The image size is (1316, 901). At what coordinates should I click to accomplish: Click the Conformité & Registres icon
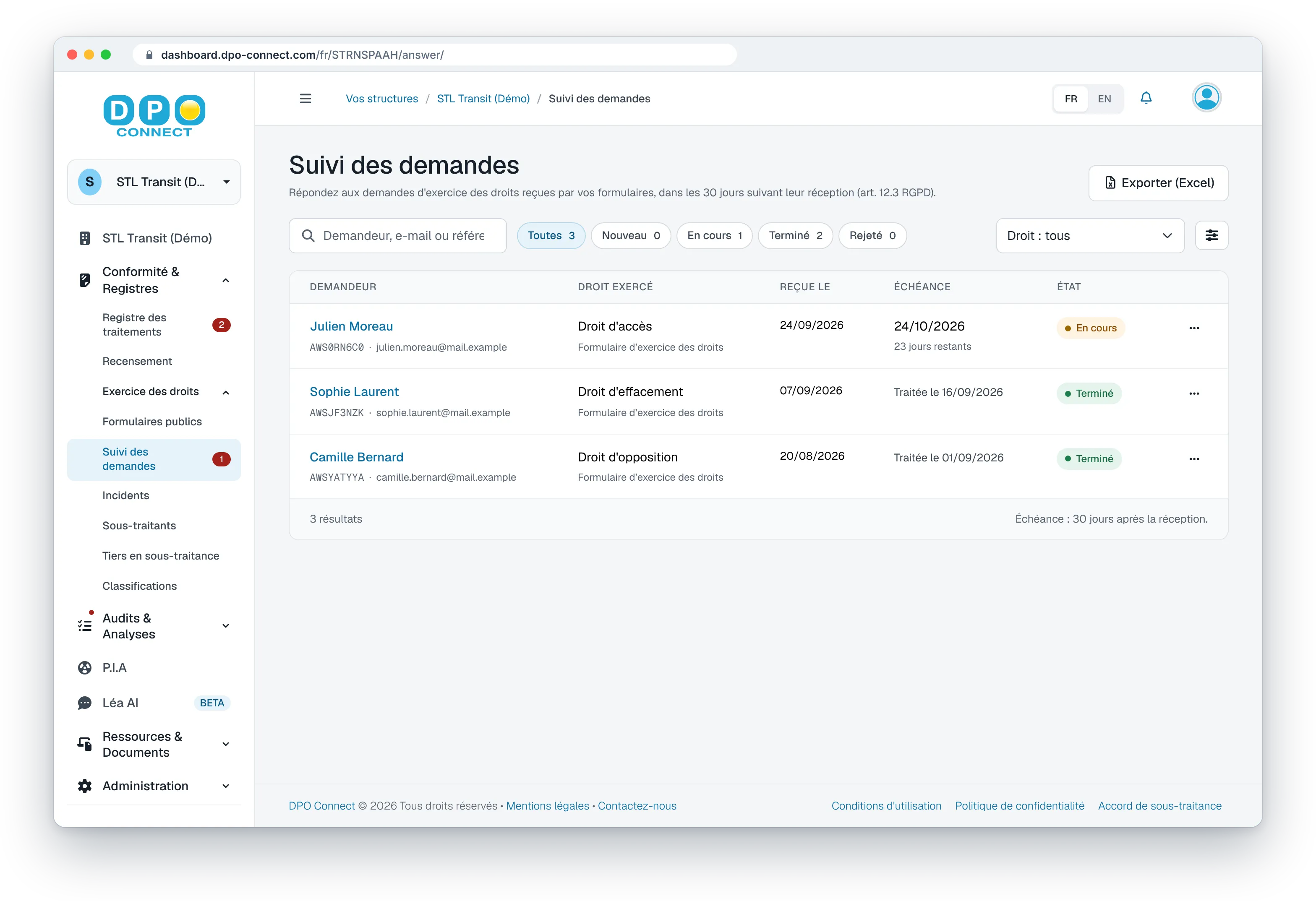pos(84,280)
